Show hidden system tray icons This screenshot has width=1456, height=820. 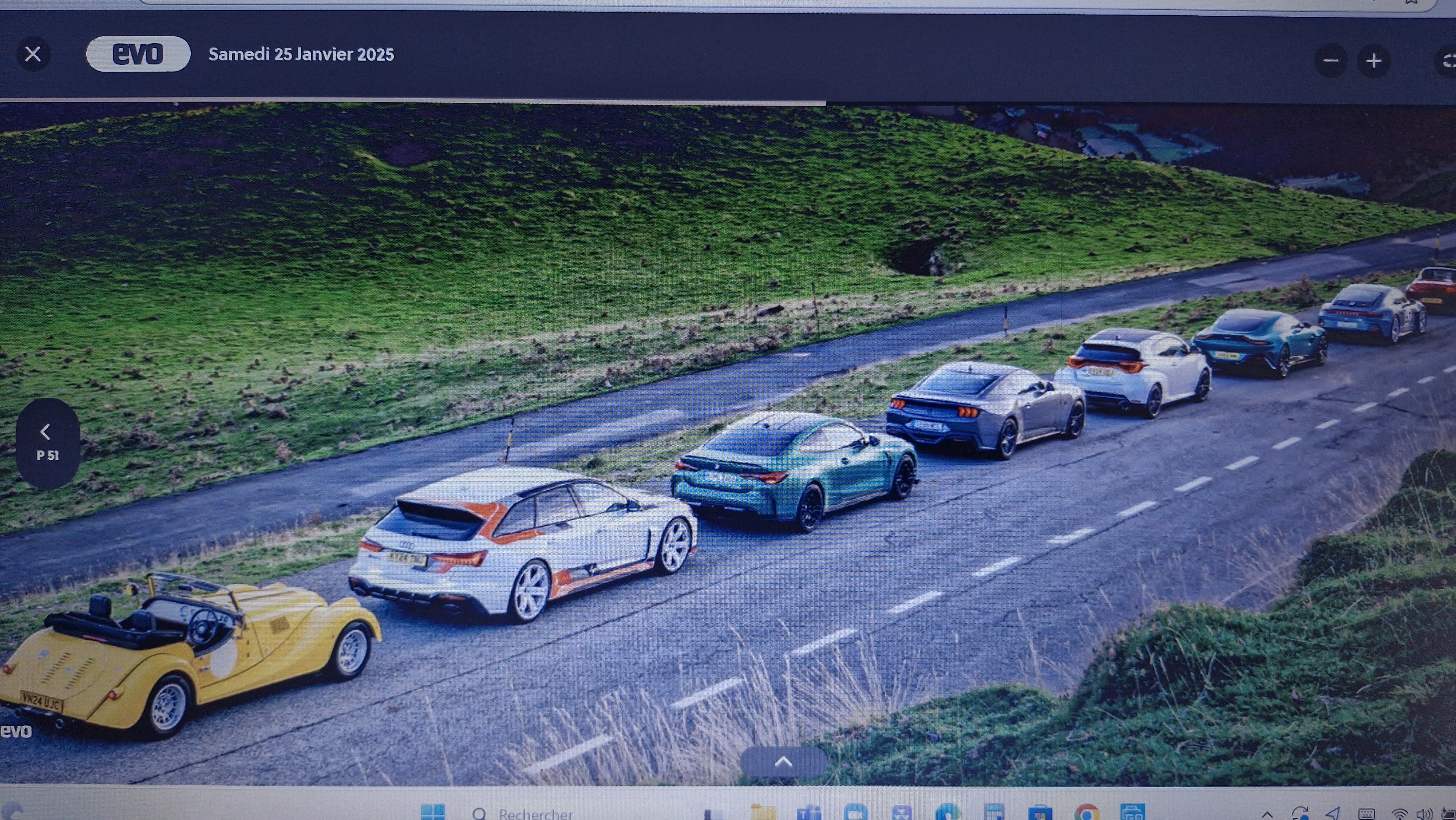tap(1267, 815)
